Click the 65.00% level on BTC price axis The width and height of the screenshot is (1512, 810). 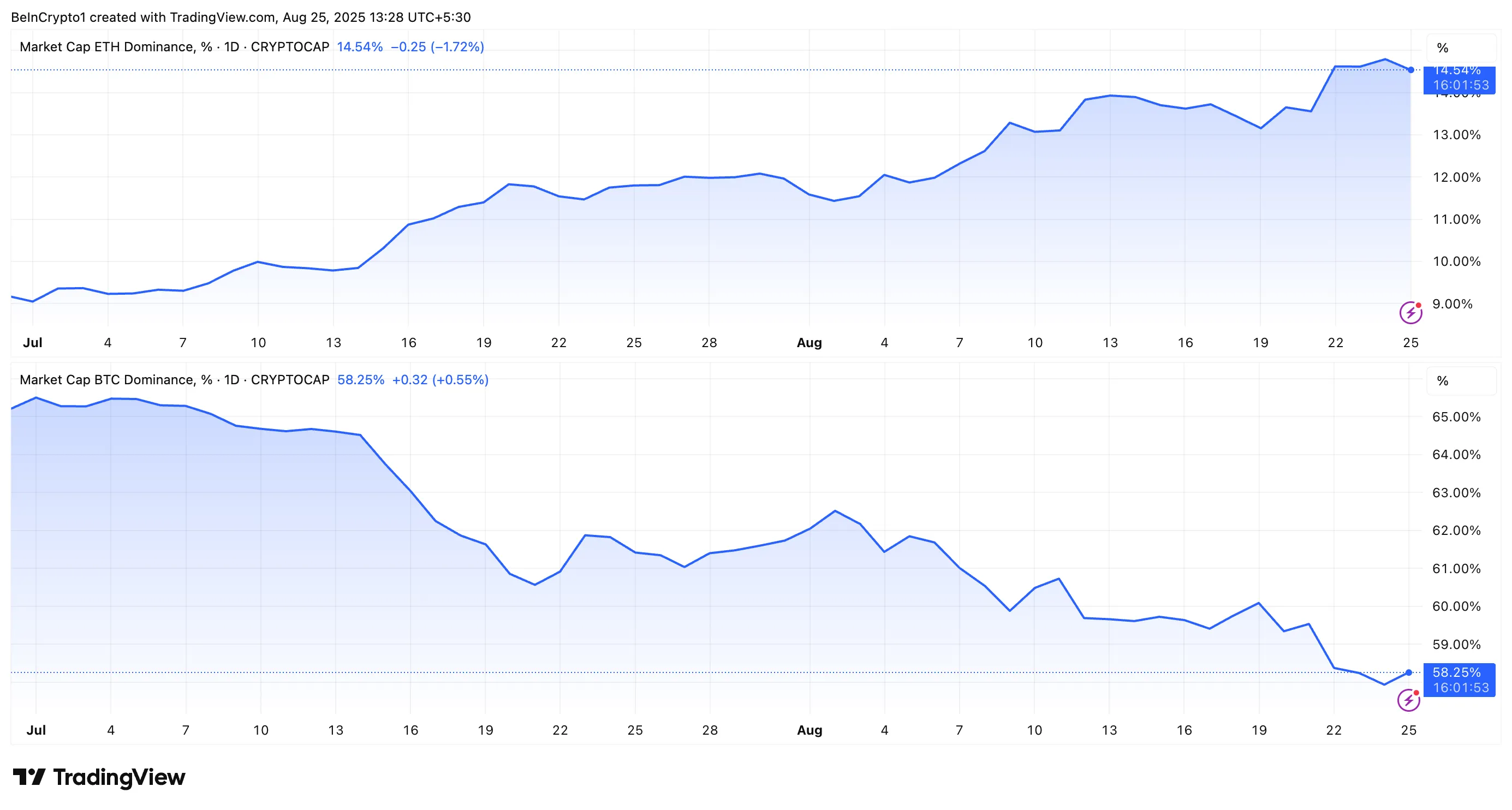[x=1456, y=417]
